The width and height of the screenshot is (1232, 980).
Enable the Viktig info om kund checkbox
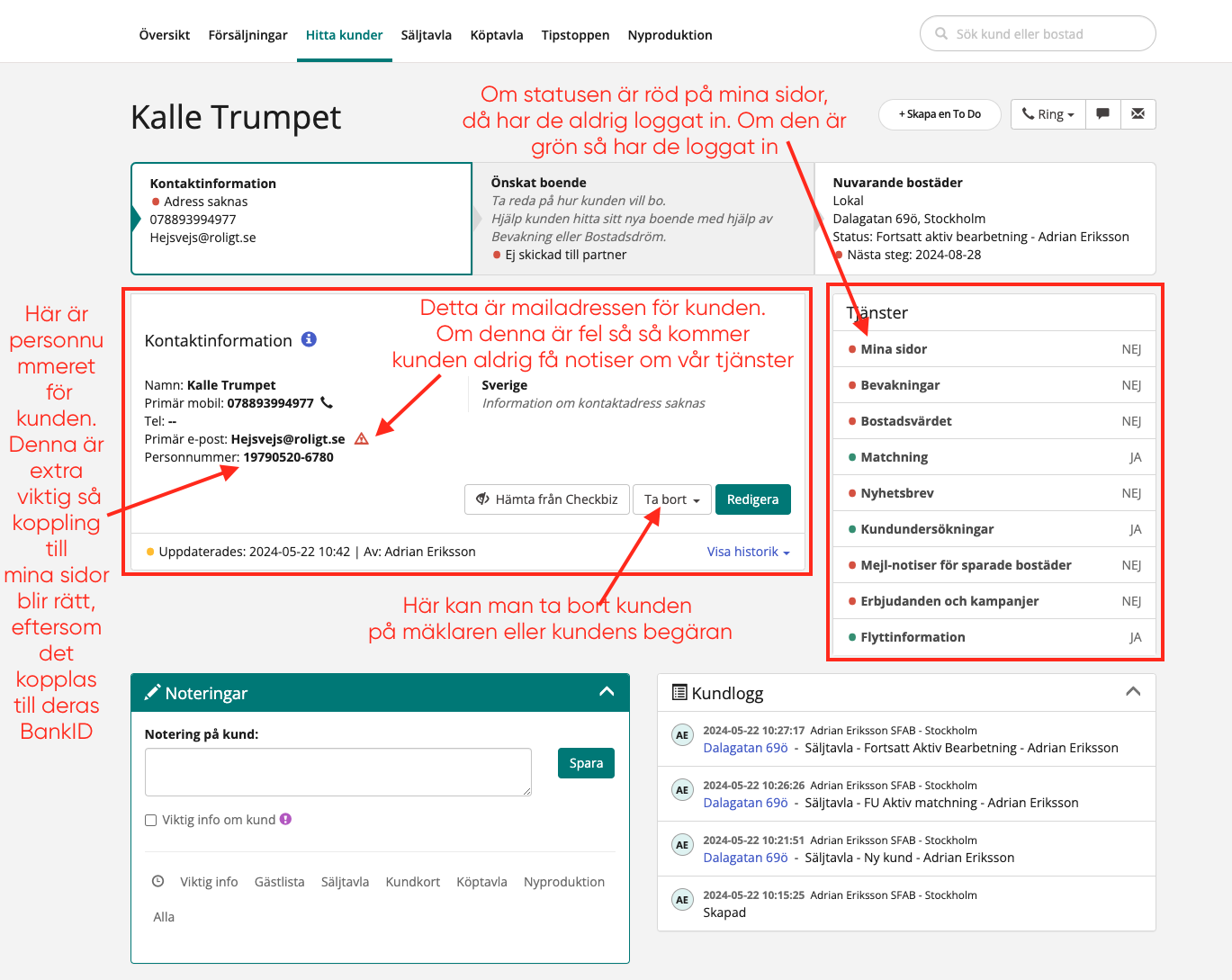[151, 820]
